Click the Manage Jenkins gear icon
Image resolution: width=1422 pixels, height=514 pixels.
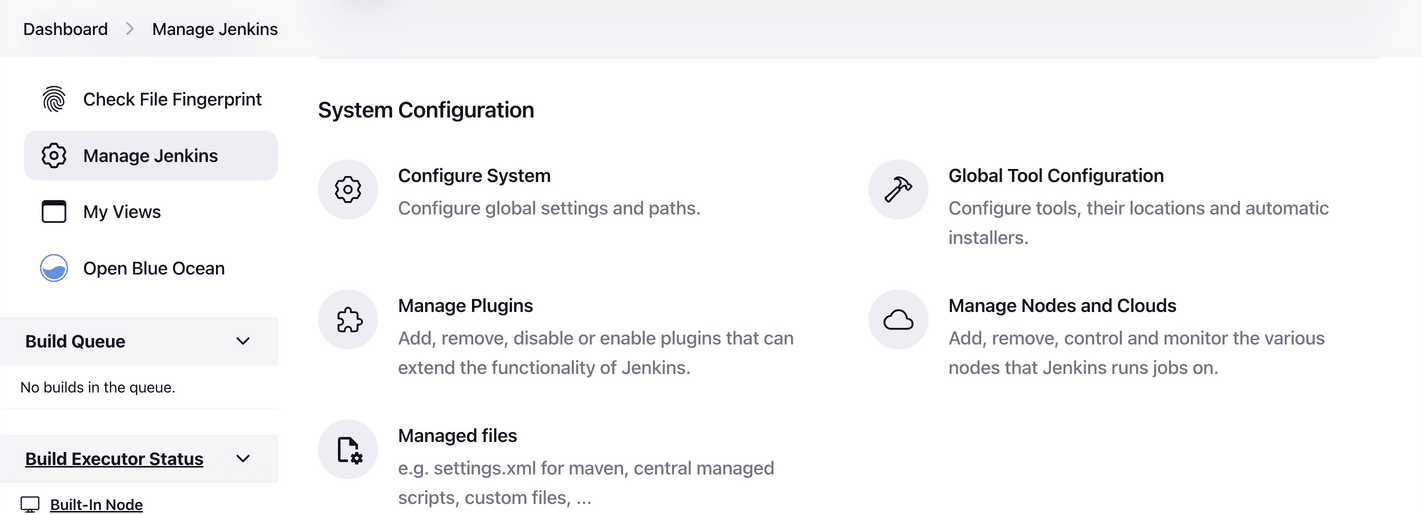coord(54,156)
